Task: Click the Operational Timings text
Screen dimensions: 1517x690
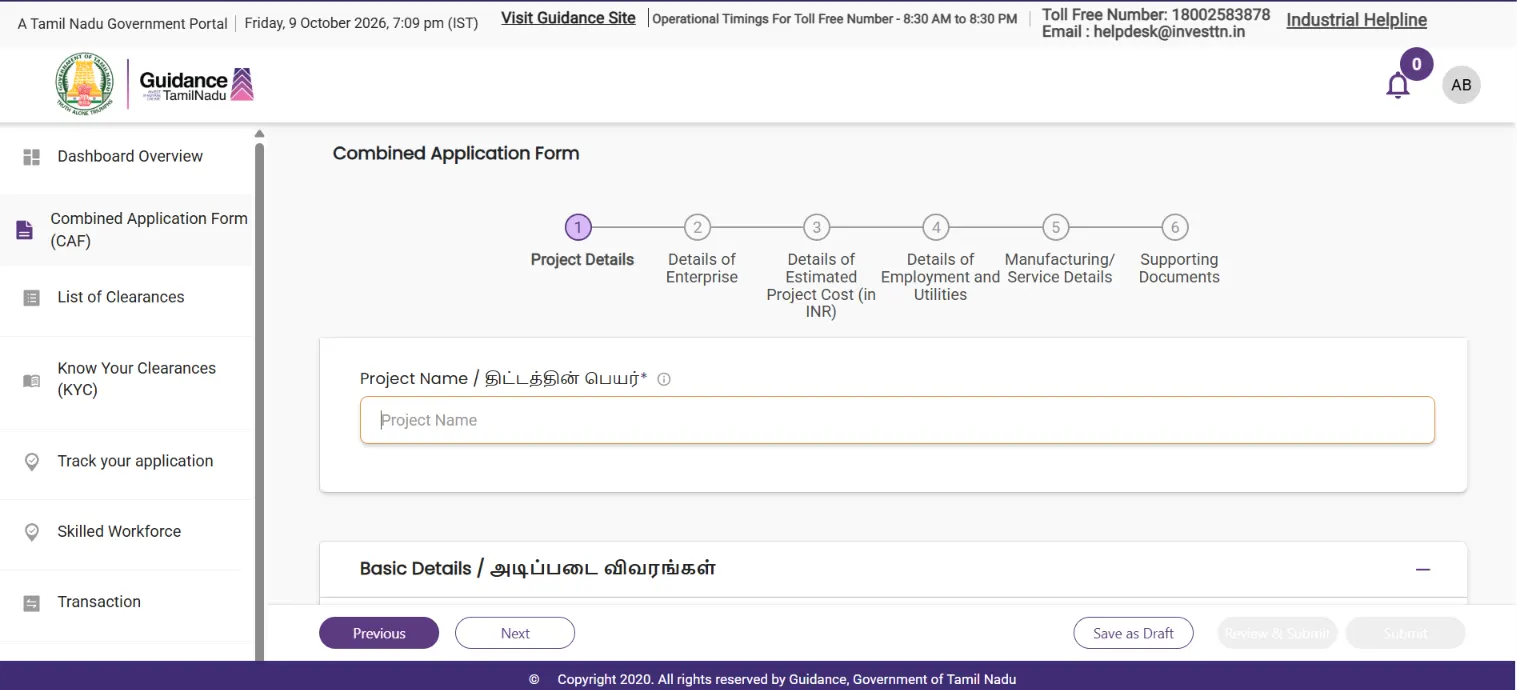Action: pyautogui.click(x=835, y=19)
